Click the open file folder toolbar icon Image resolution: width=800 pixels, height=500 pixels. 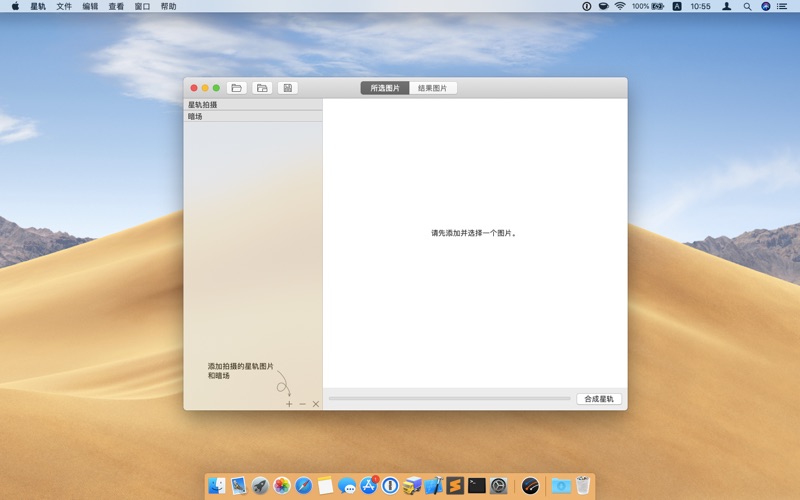pyautogui.click(x=237, y=88)
